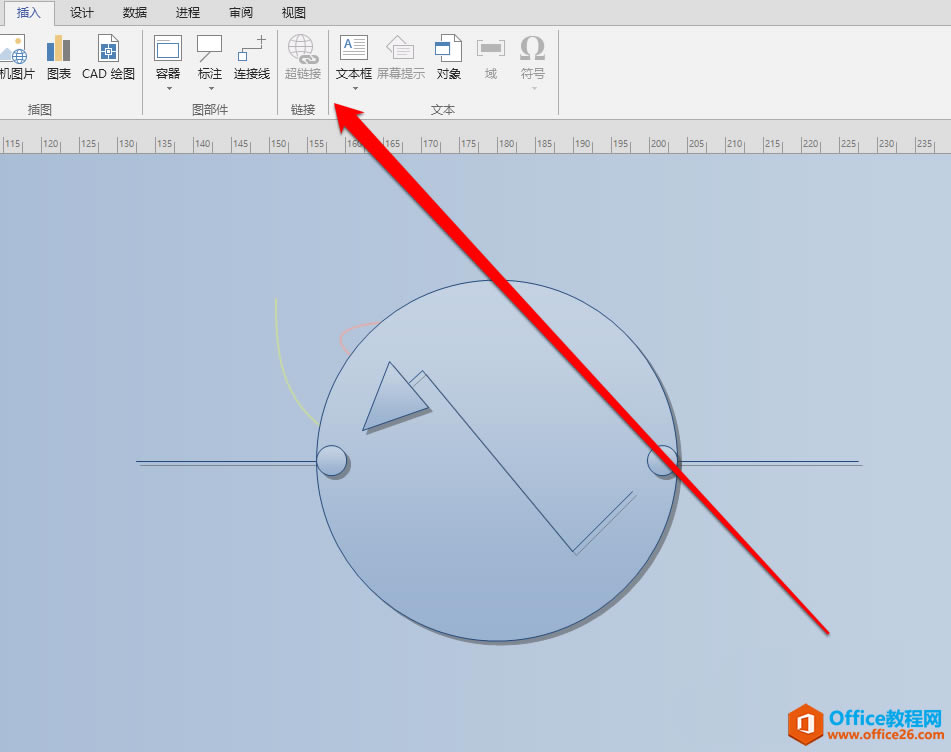Select the triangle shape inside the circle
951x752 pixels.
point(393,402)
